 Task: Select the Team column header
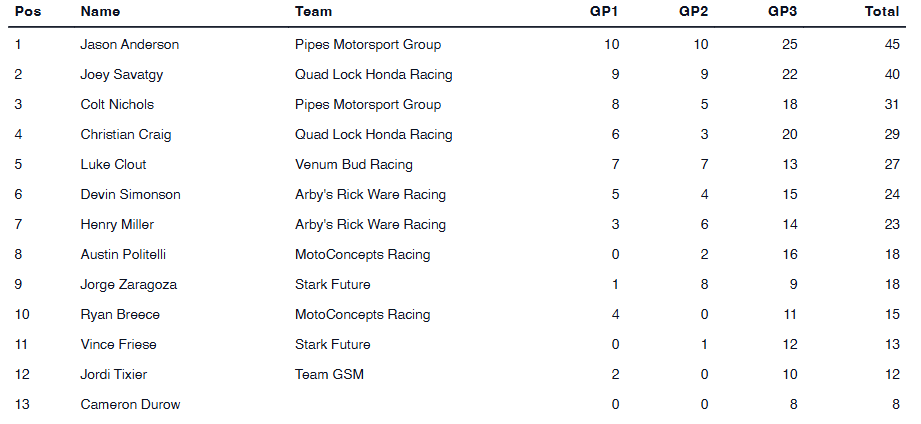point(313,12)
